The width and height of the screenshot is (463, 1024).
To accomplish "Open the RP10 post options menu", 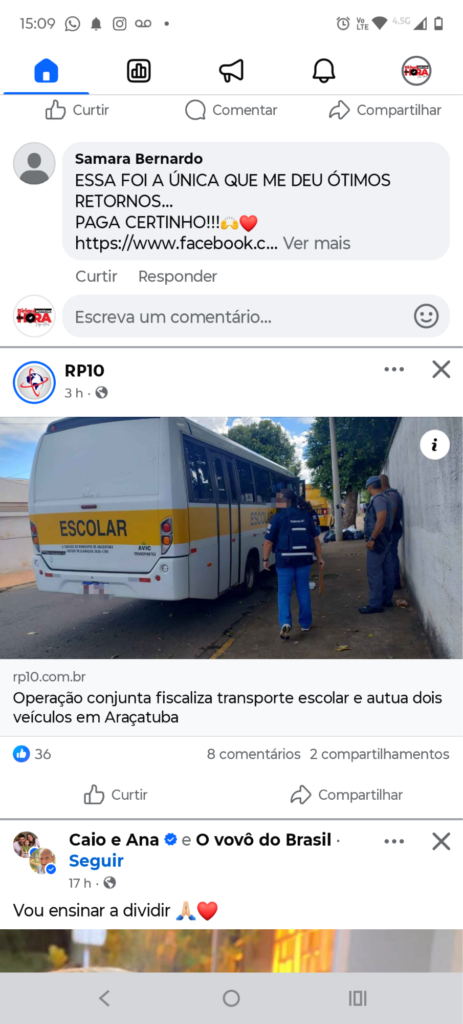I will [x=394, y=370].
